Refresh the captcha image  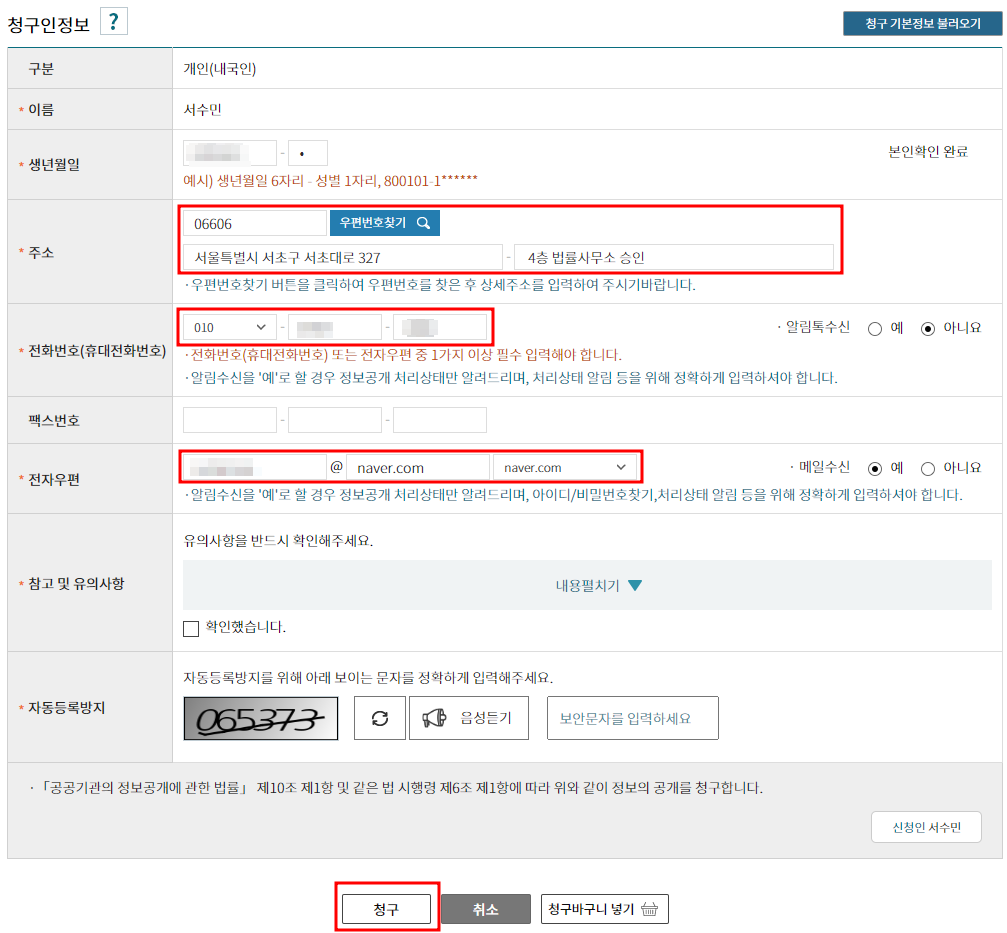(380, 718)
